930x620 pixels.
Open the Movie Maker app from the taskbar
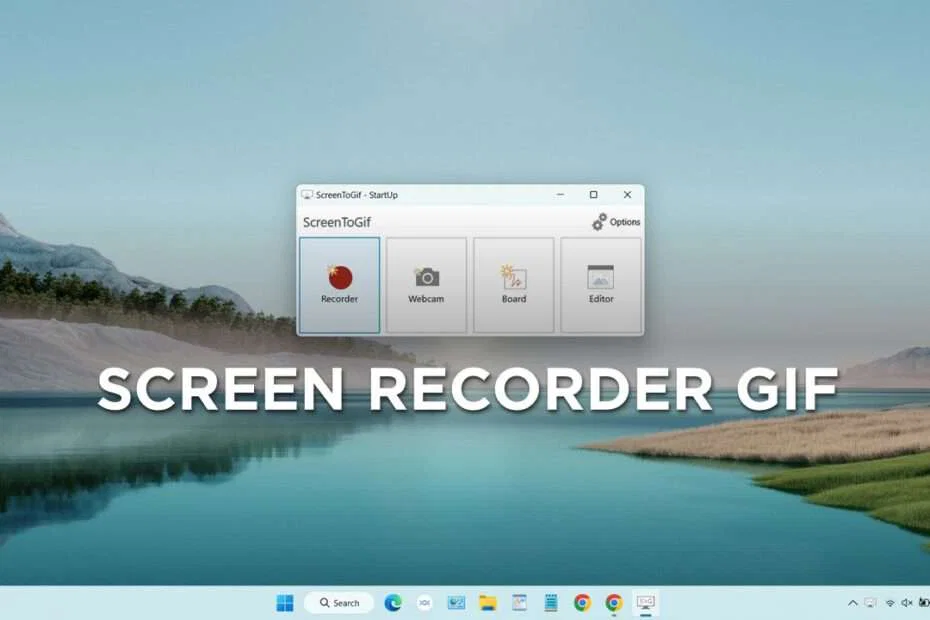pos(456,603)
